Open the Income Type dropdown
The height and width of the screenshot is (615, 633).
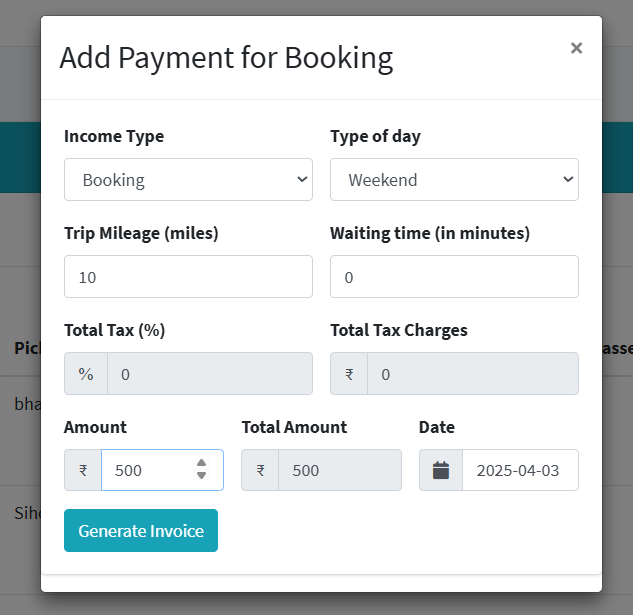(188, 180)
